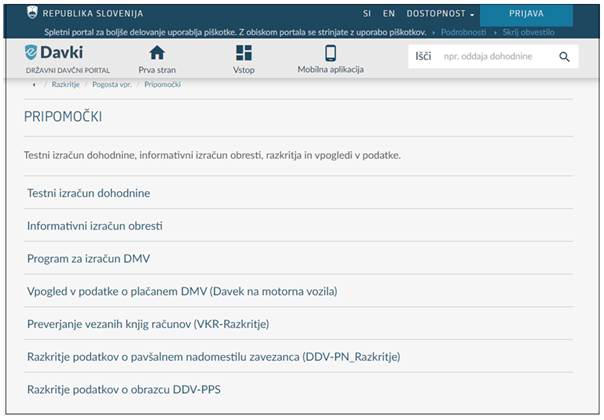
Task: Switch language to EN
Action: click(x=389, y=14)
